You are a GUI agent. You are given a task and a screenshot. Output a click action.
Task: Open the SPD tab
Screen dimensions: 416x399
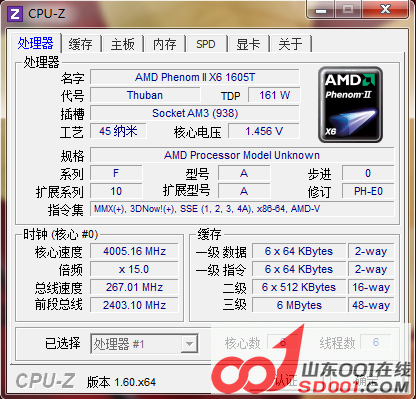[x=206, y=44]
